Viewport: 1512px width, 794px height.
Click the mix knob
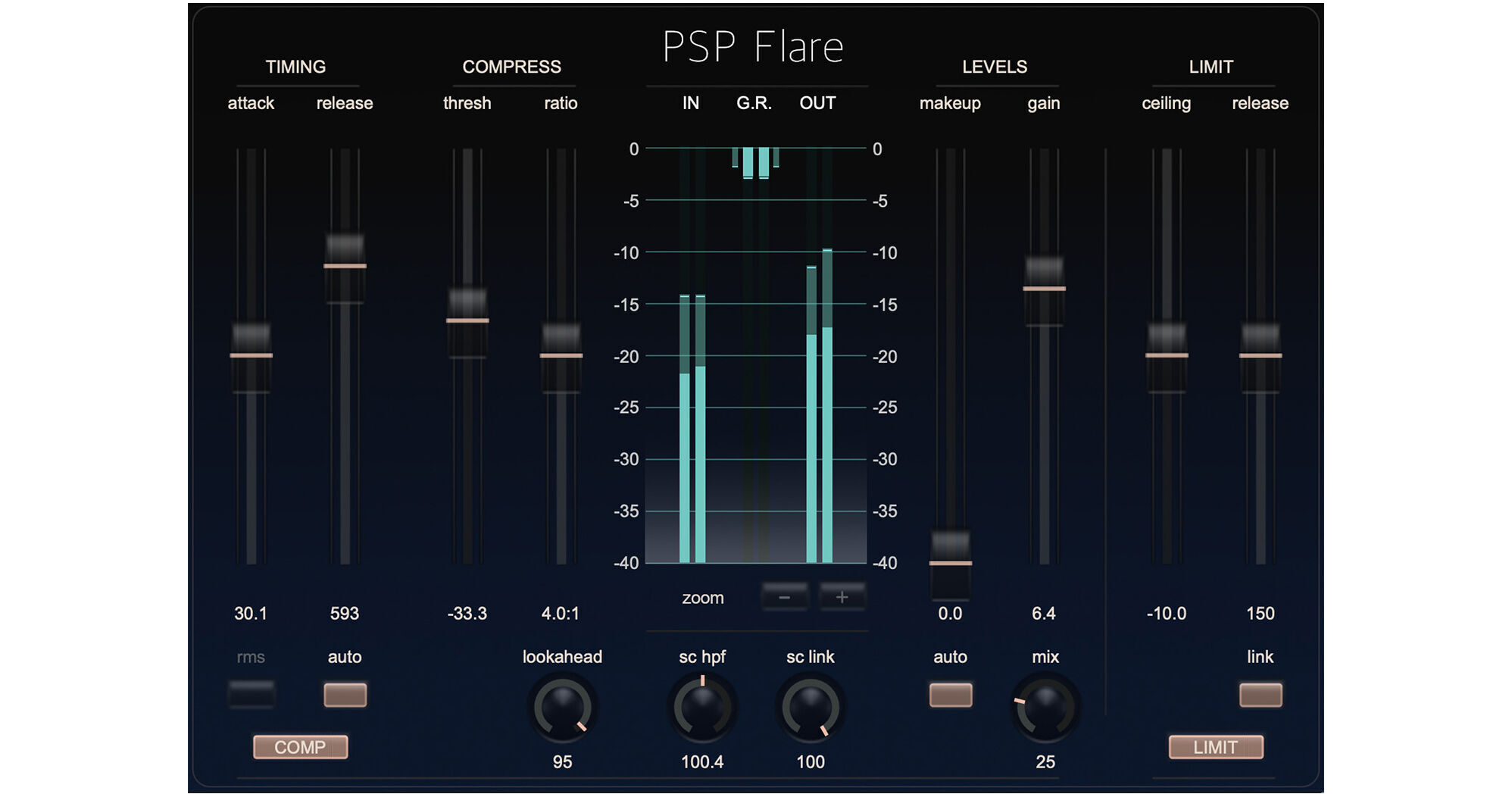(1045, 708)
